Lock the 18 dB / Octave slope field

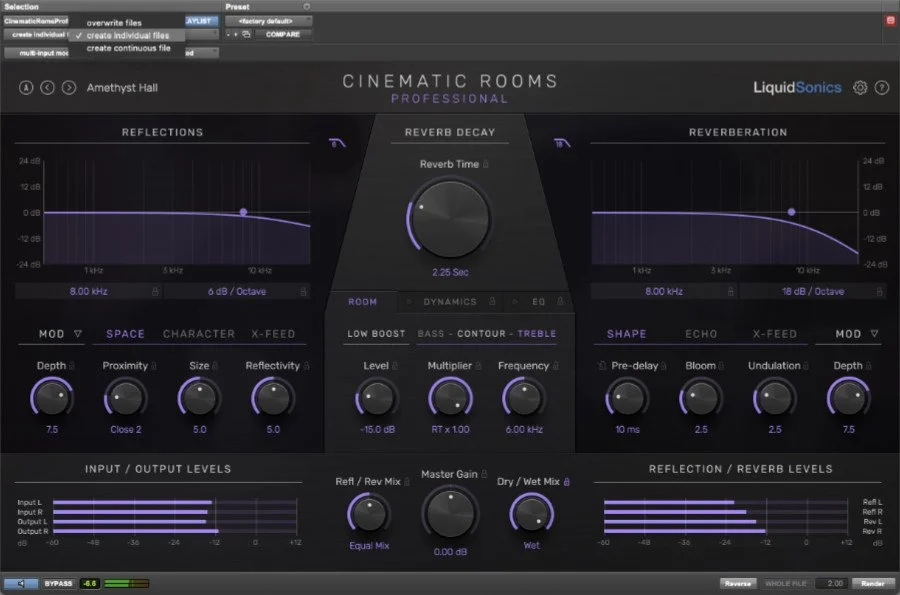[x=879, y=291]
